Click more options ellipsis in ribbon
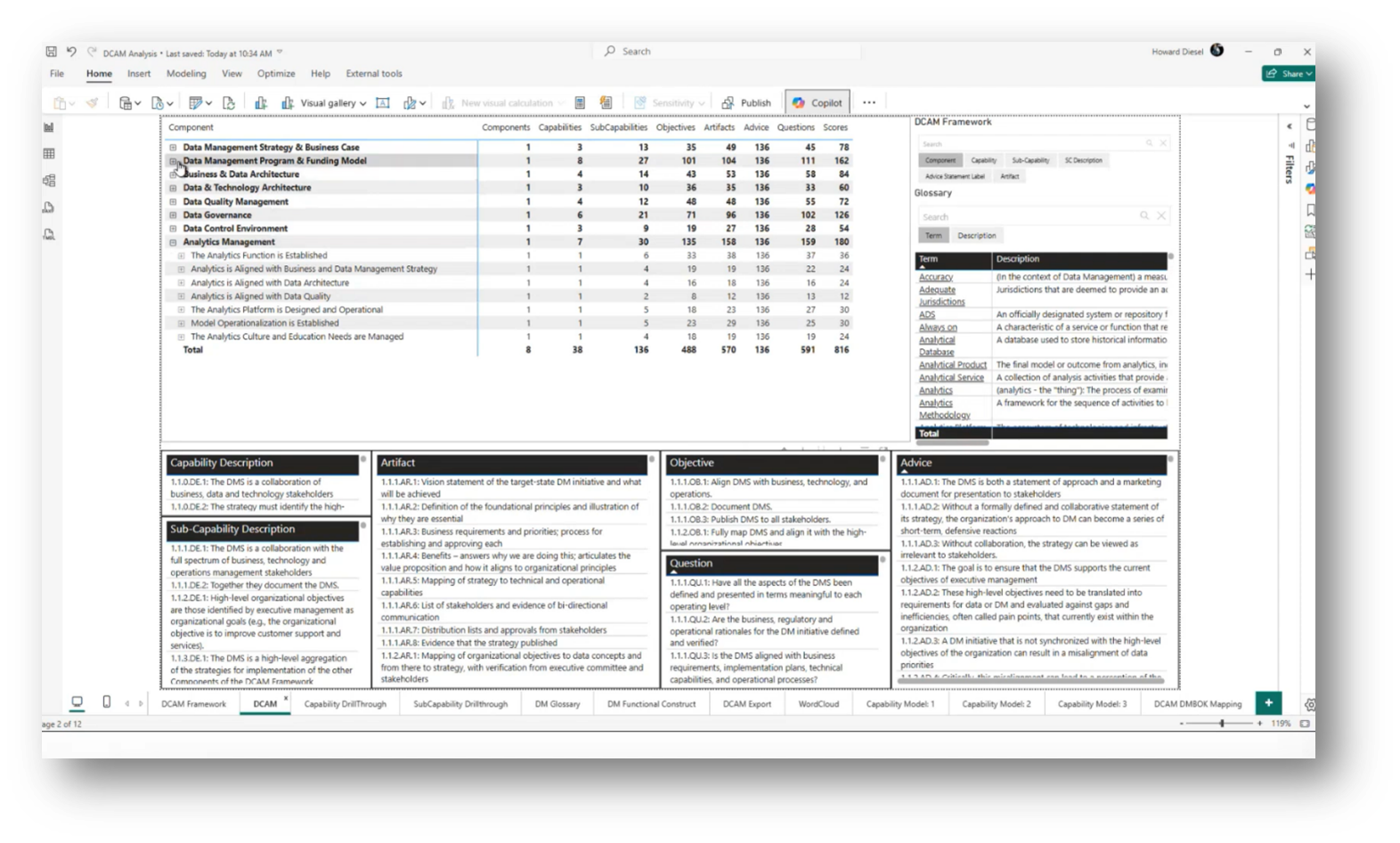The image size is (1400, 843). 869,103
